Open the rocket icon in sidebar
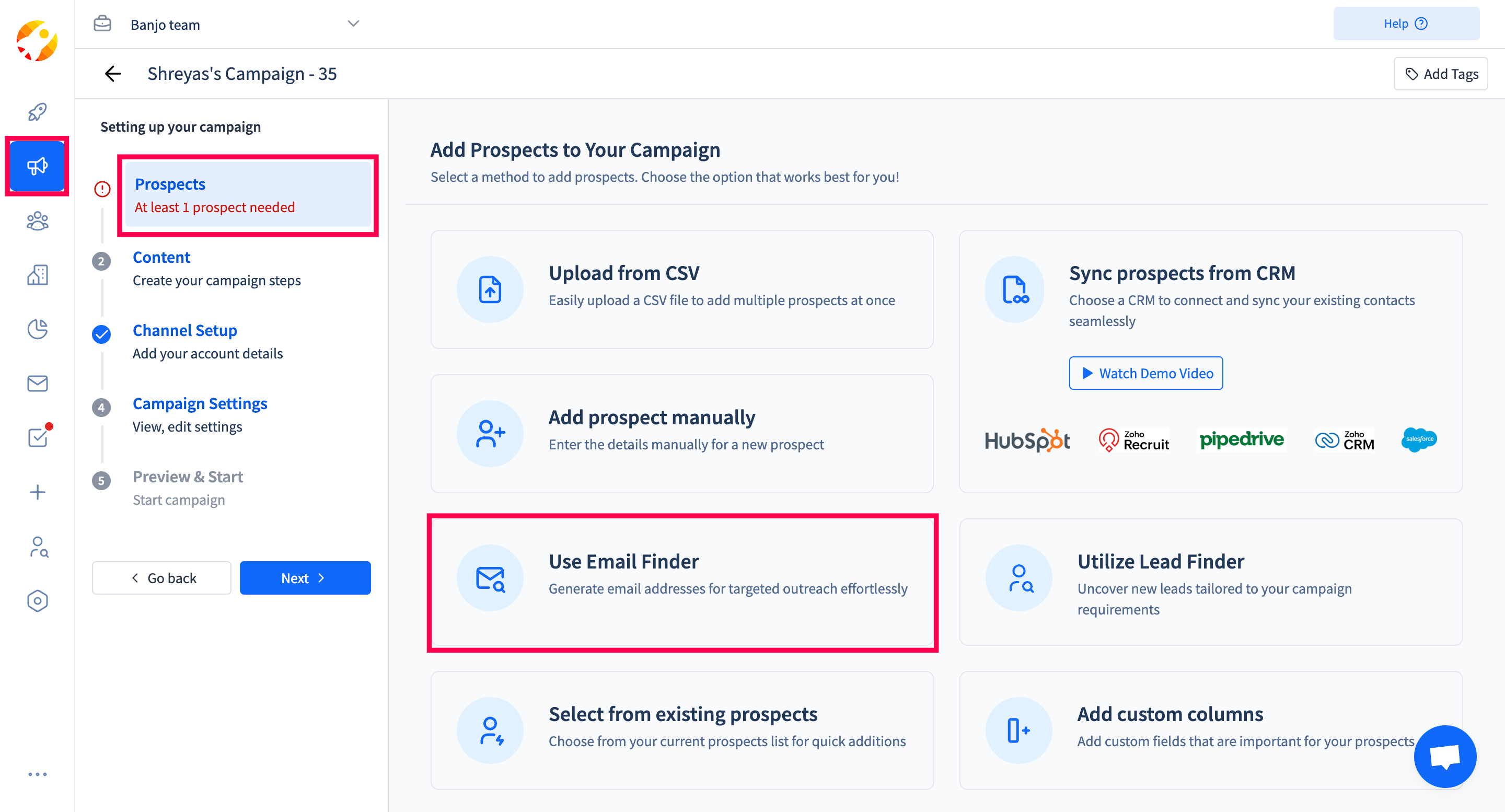 click(37, 111)
